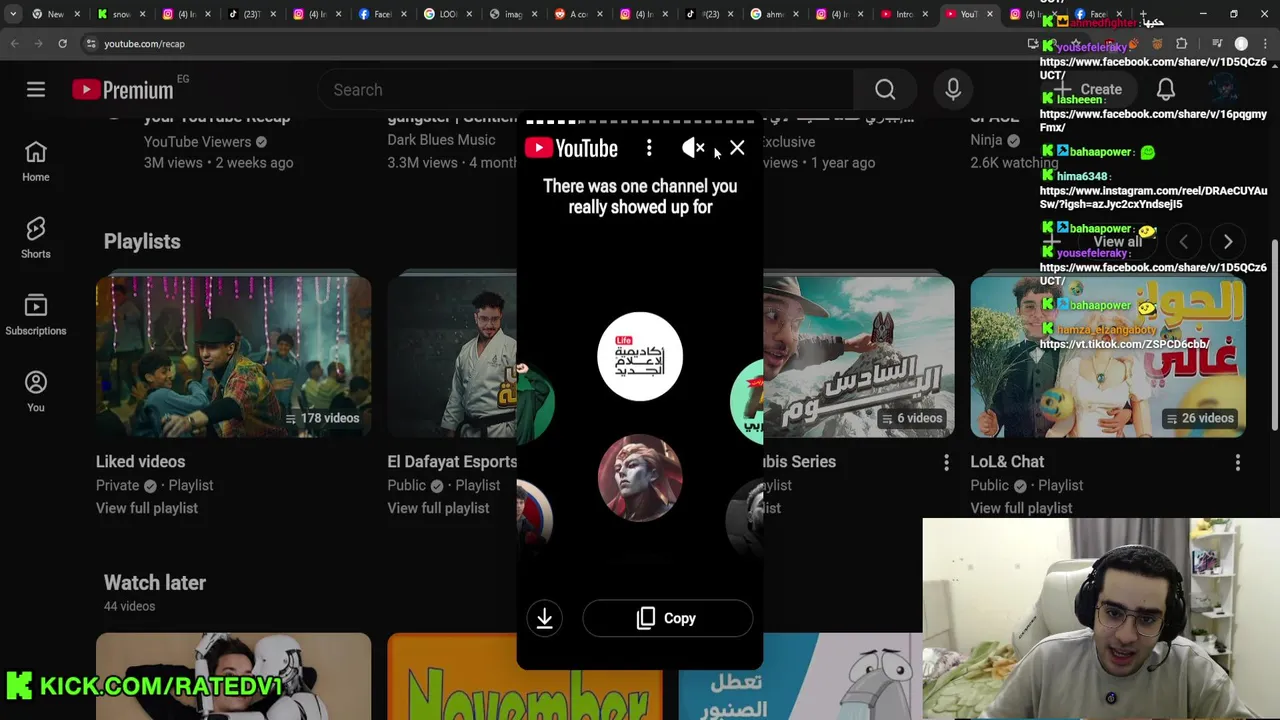Select the Arabic academy channel avatar
Viewport: 1280px width, 720px height.
click(x=640, y=356)
